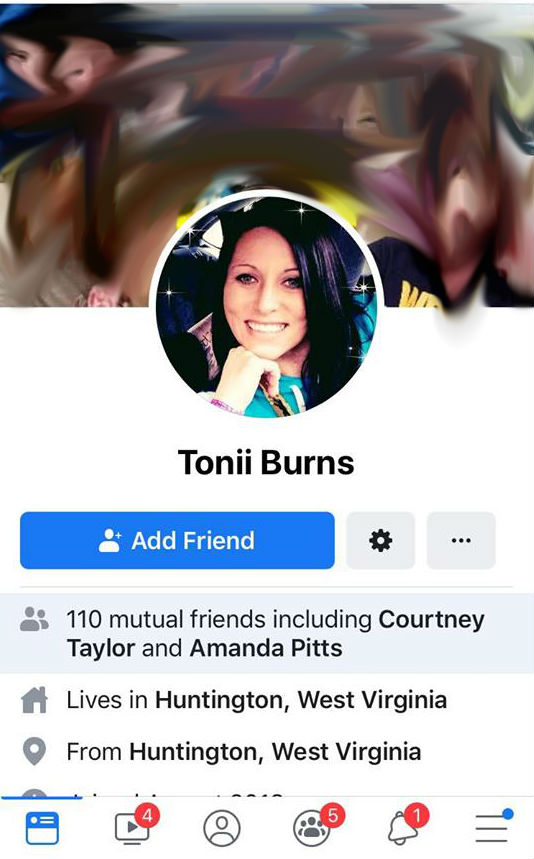Image resolution: width=534 pixels, height=859 pixels.
Task: Open the hamburger menu icon
Action: click(492, 827)
